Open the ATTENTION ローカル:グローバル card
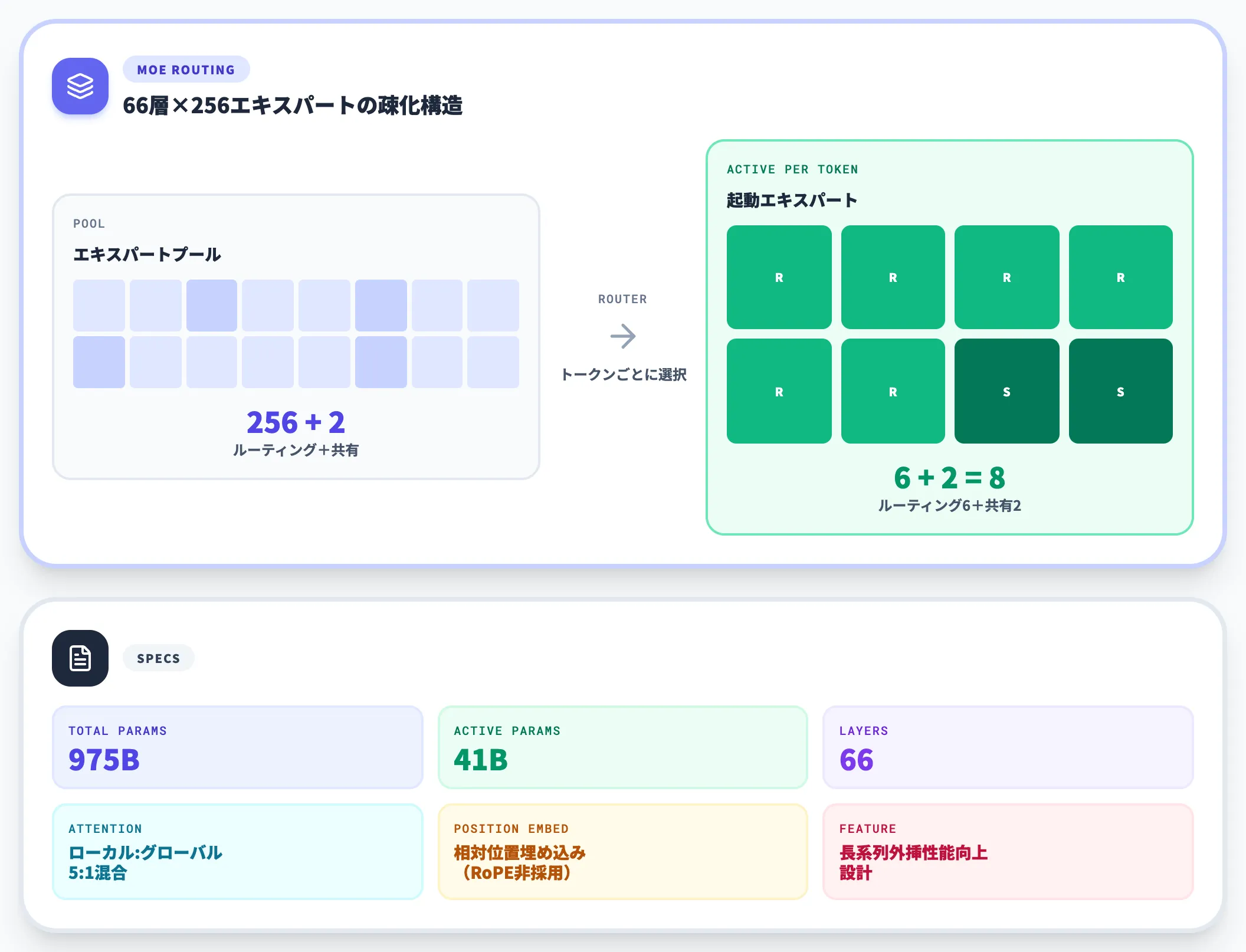 coord(238,852)
